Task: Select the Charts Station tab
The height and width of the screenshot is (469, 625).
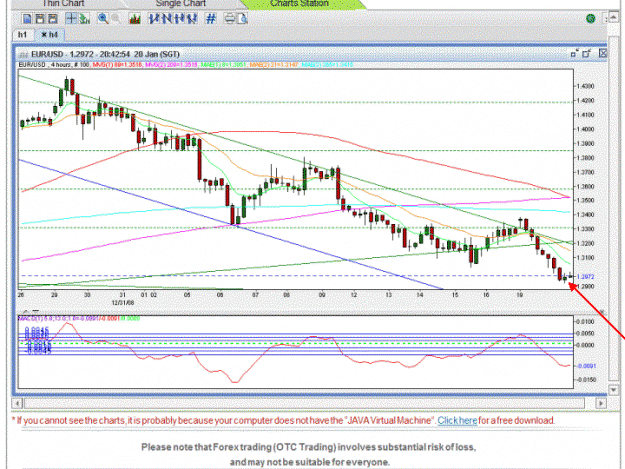Action: (x=300, y=4)
